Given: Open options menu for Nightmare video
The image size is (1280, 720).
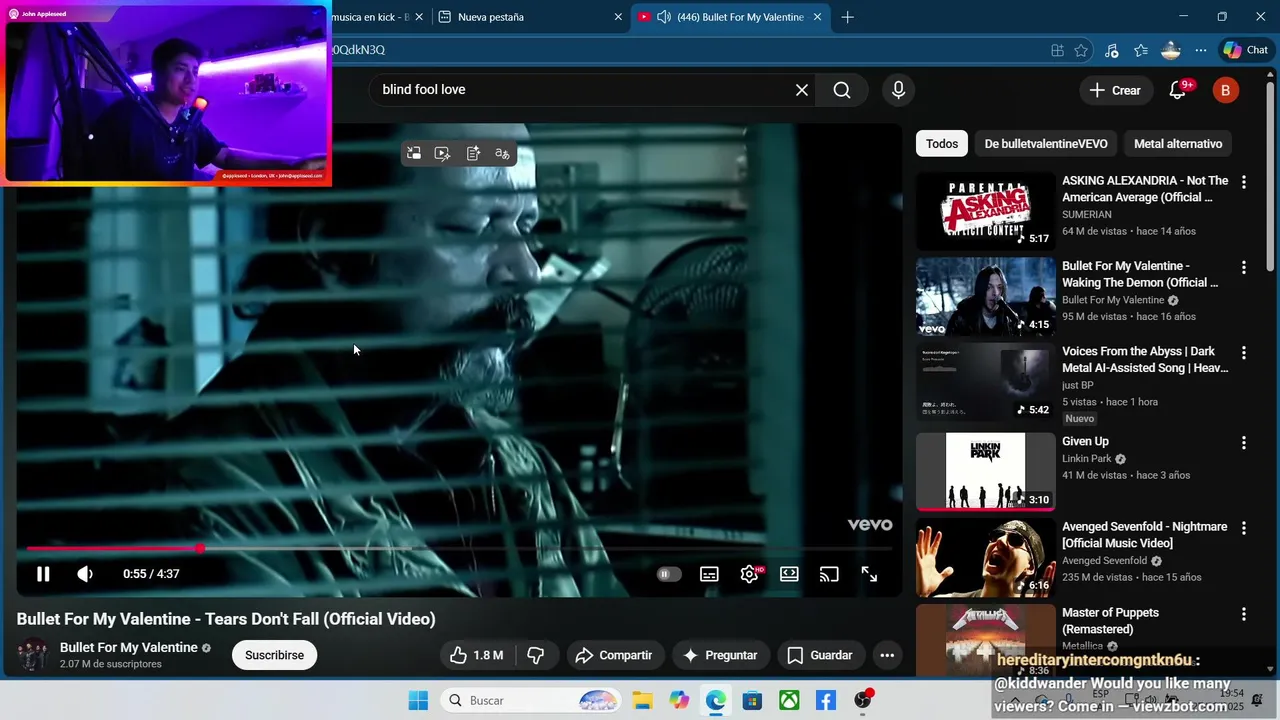Looking at the screenshot, I should [x=1244, y=528].
